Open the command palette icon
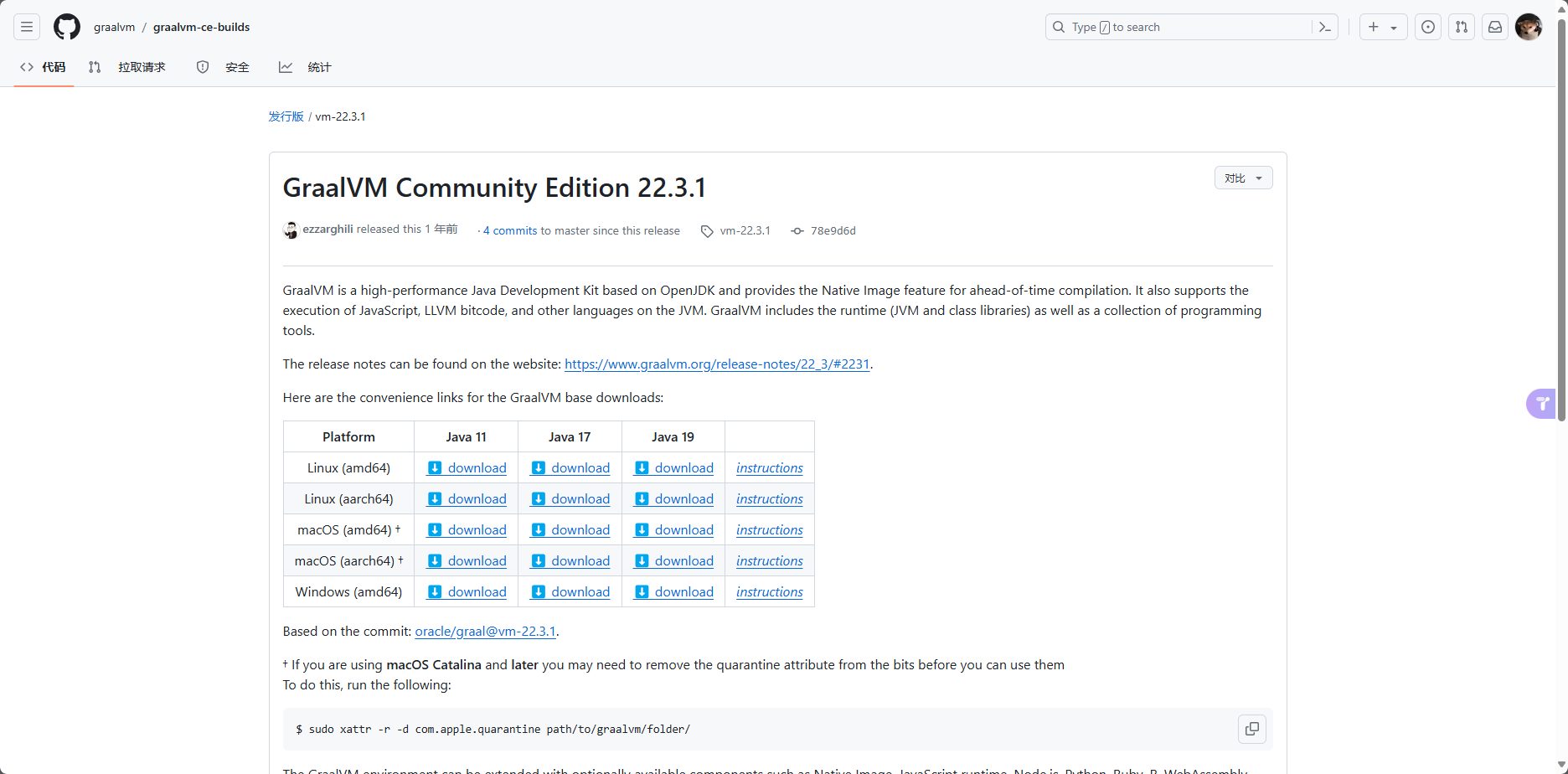1568x774 pixels. point(1324,27)
